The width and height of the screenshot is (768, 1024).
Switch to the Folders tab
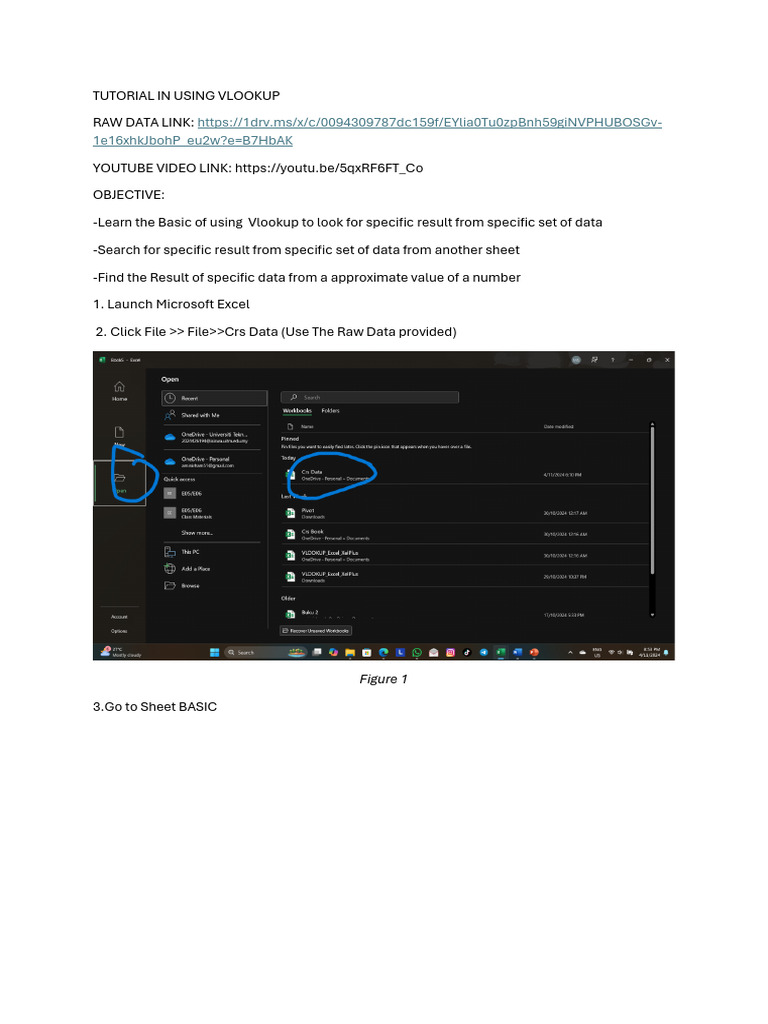click(330, 411)
